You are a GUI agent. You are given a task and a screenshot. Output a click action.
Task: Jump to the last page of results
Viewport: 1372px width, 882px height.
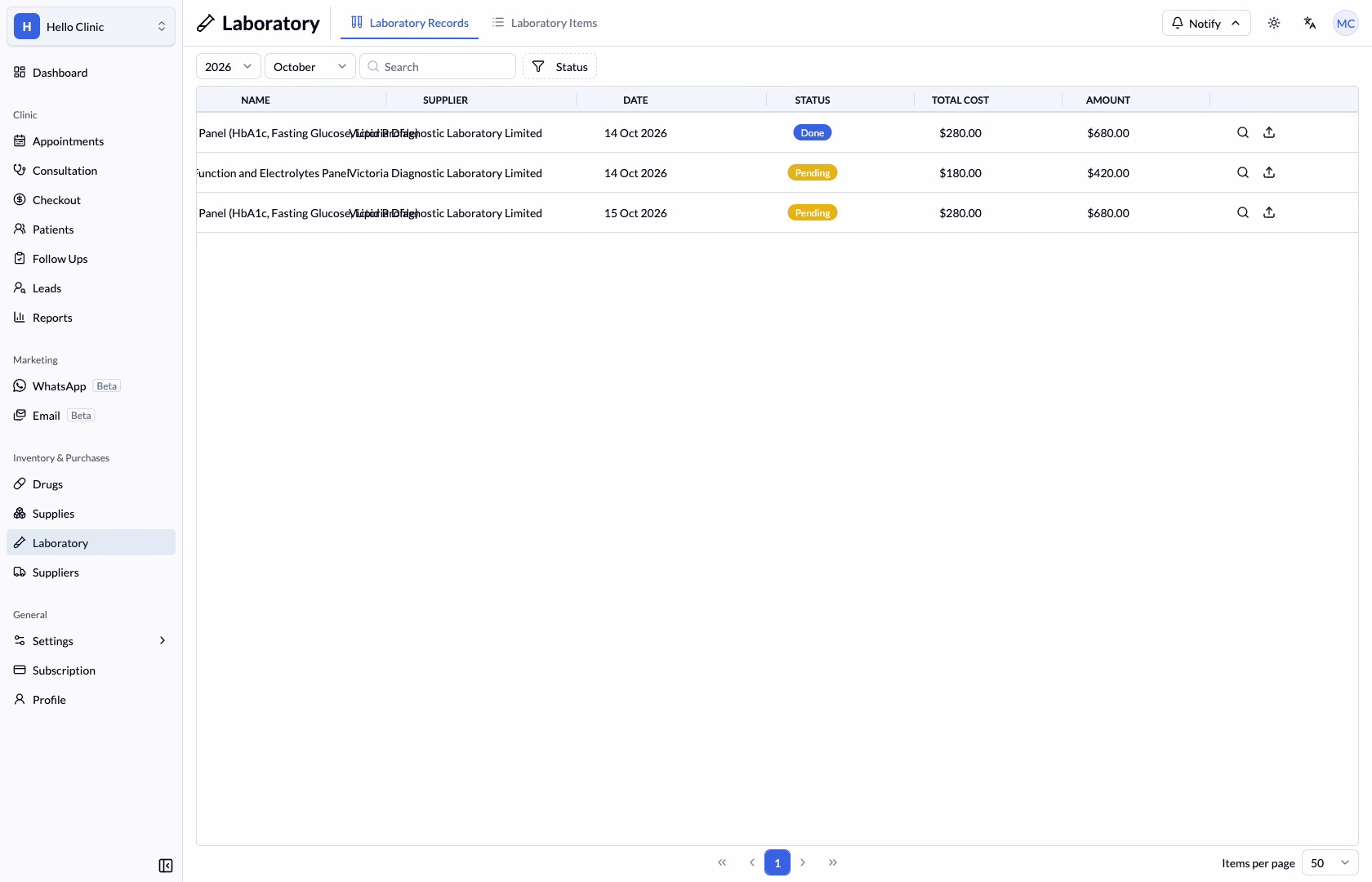(833, 862)
